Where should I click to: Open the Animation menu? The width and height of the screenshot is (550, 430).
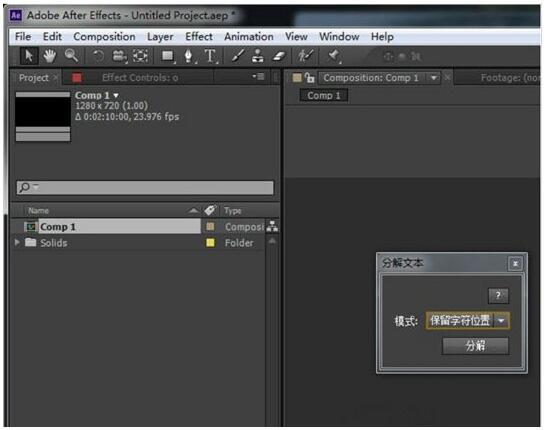pyautogui.click(x=249, y=36)
